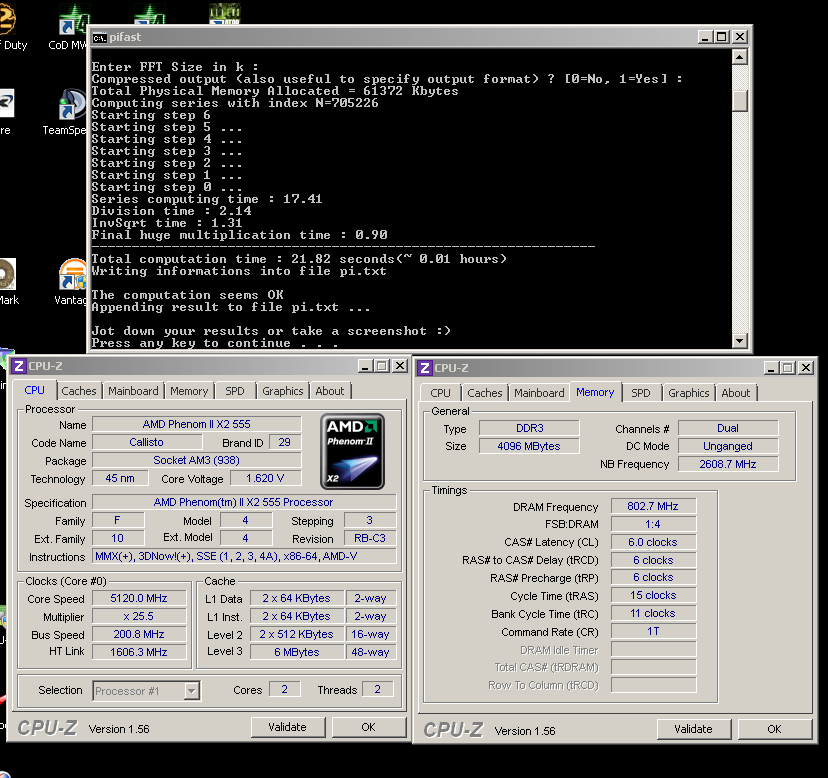Click OK in right CPU-Z window
Image resolution: width=828 pixels, height=778 pixels.
pos(775,729)
